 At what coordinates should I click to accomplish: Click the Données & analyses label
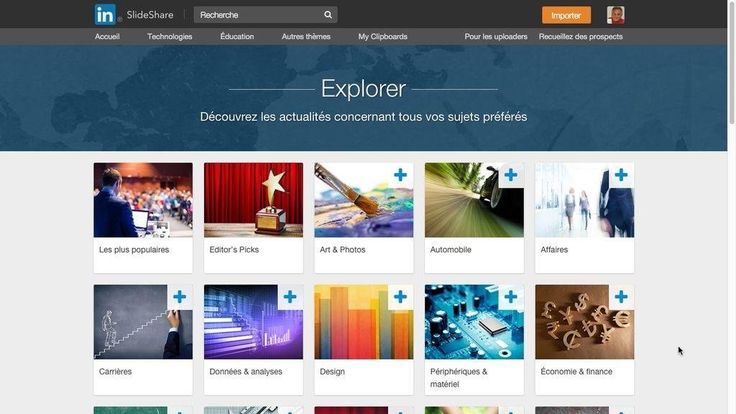click(245, 371)
